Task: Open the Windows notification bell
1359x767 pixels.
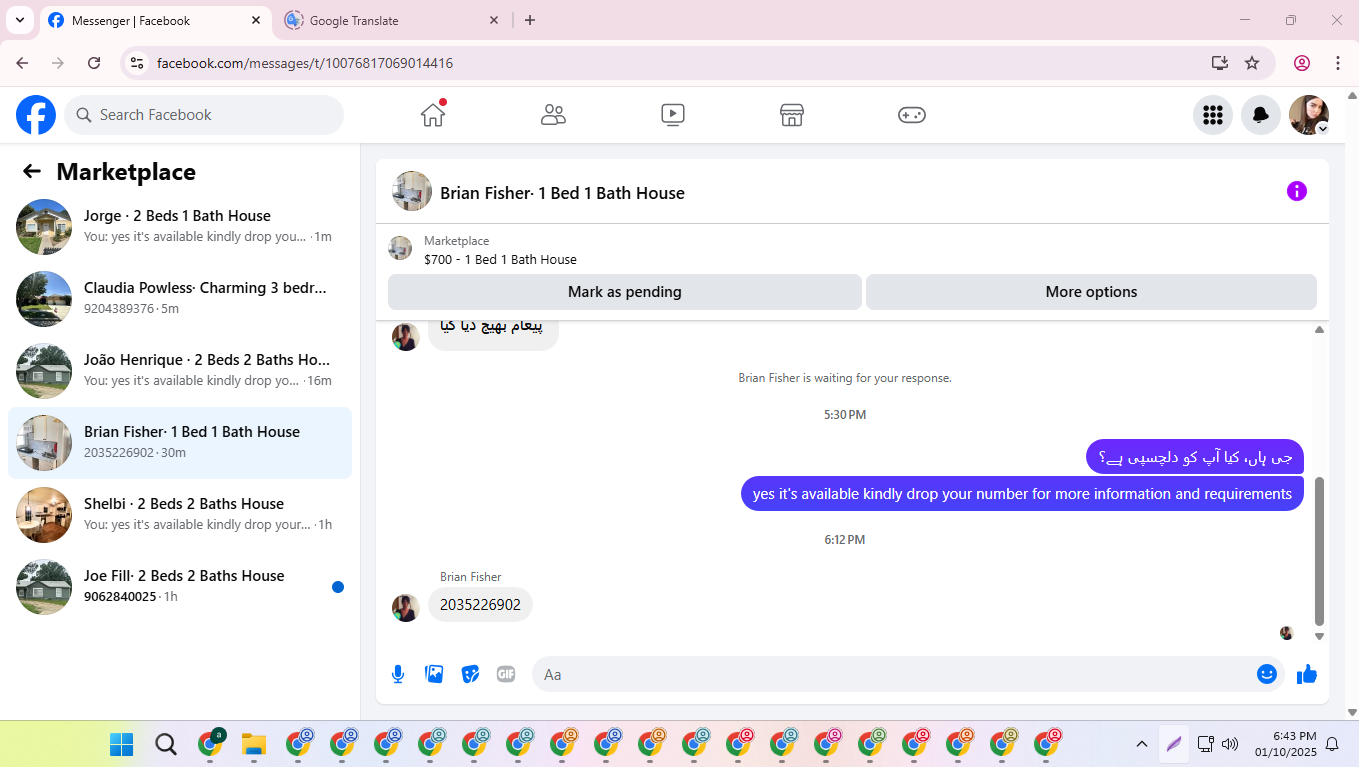Action: (x=1332, y=744)
